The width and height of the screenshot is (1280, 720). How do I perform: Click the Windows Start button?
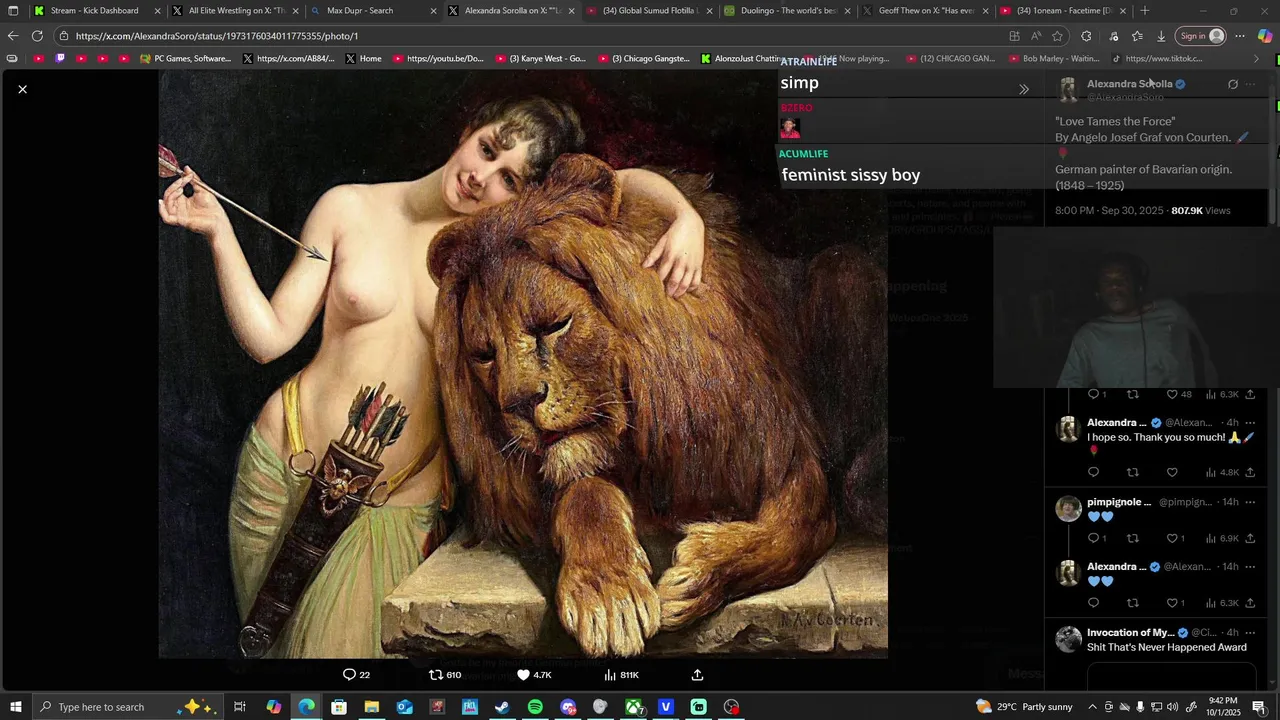click(x=15, y=707)
